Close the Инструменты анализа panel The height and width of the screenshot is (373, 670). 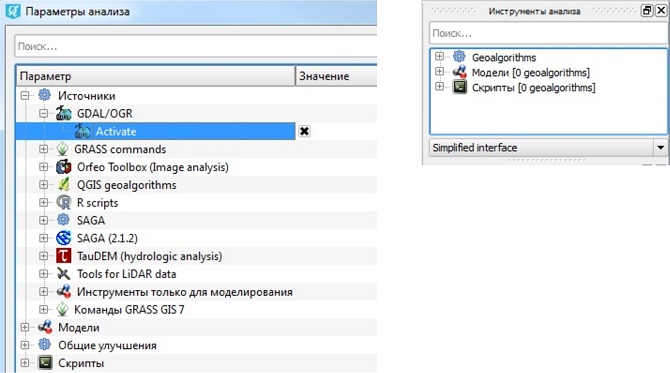(661, 10)
